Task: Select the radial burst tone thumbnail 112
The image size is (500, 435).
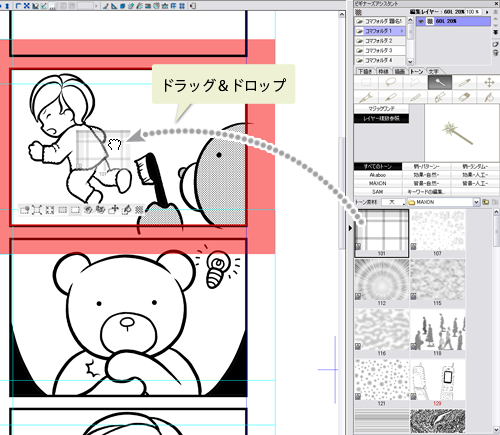Action: [382, 283]
